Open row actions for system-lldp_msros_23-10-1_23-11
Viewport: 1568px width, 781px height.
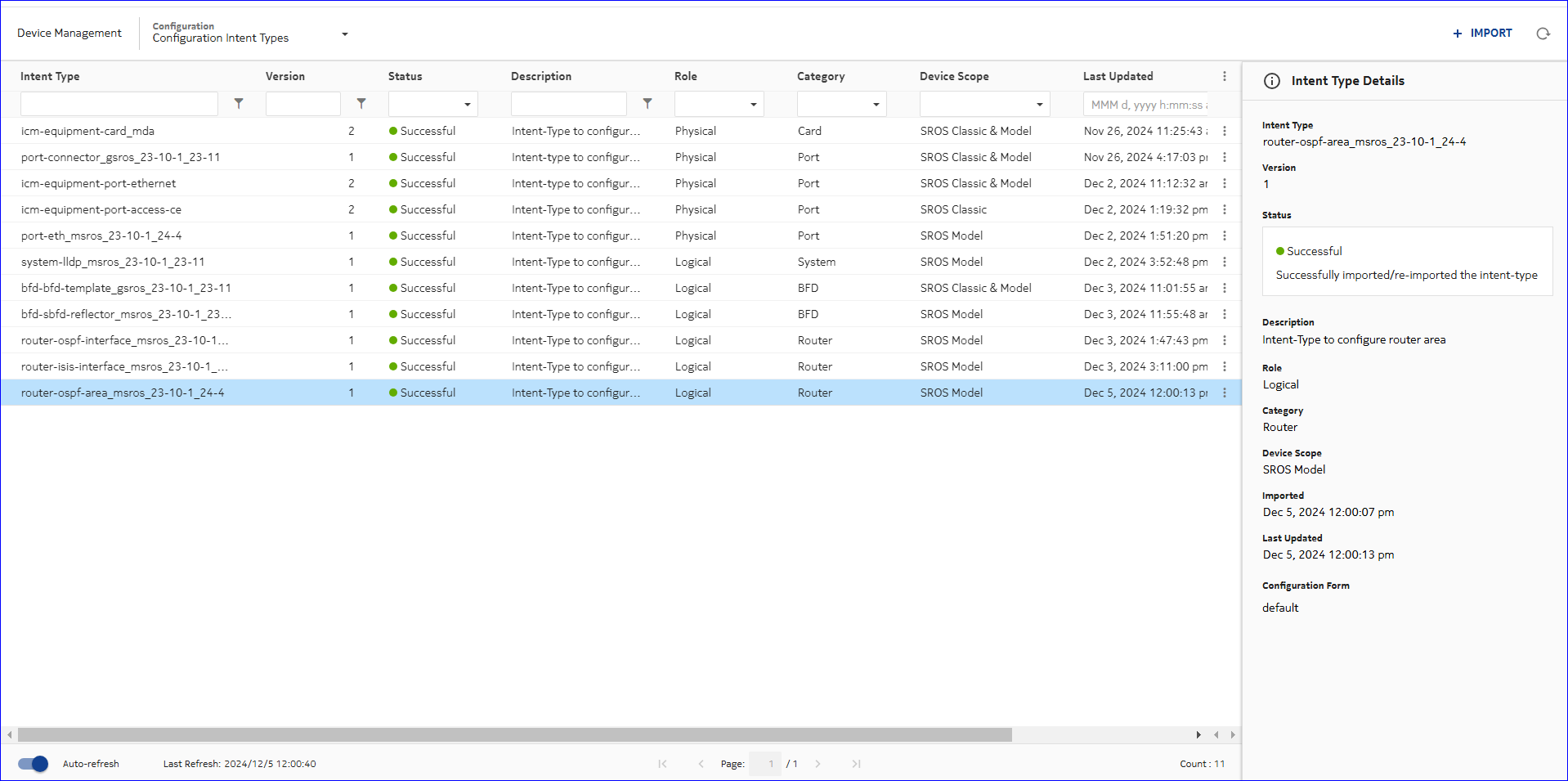click(x=1224, y=262)
